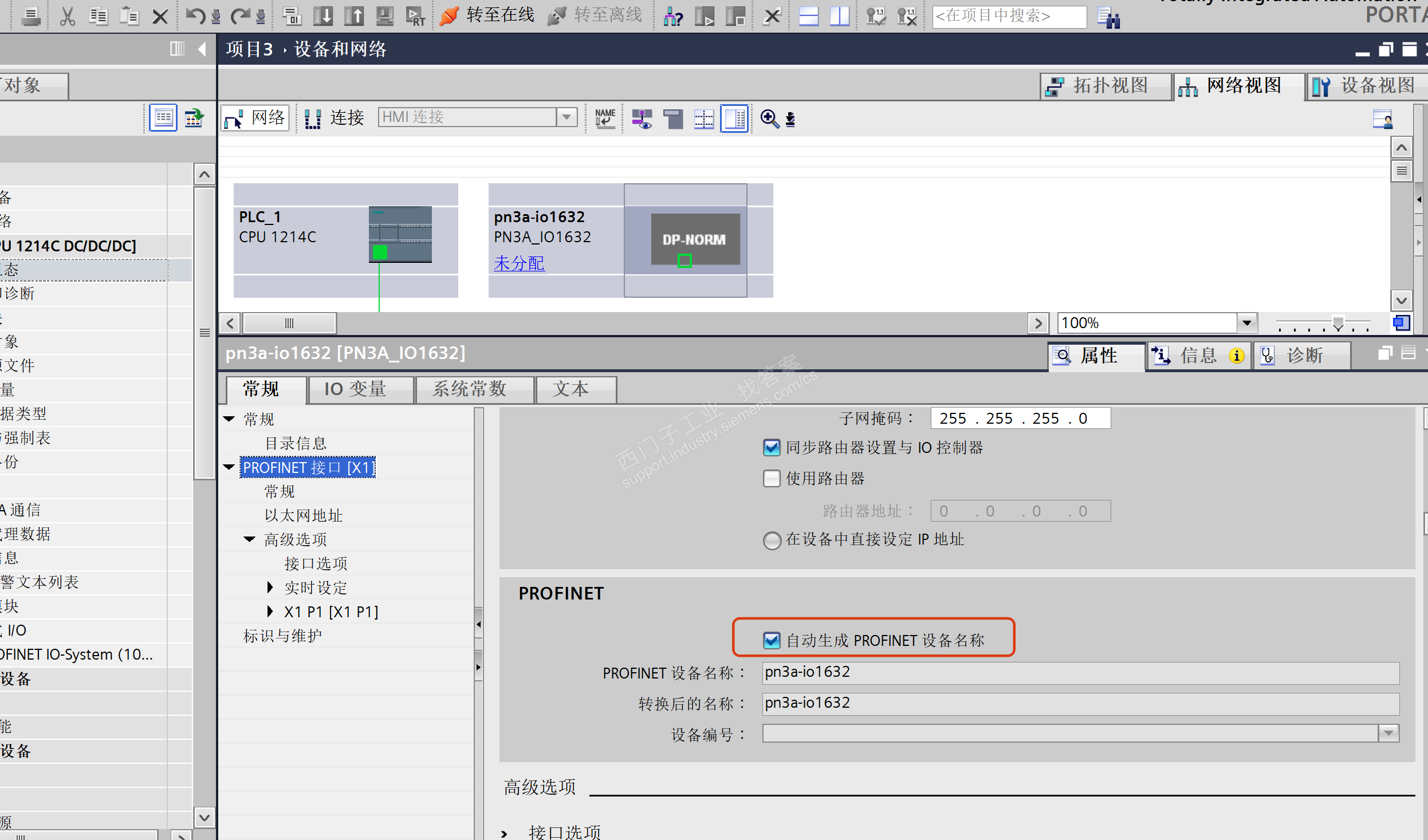
Task: Click the Not assigned (未分配) link
Action: pyautogui.click(x=519, y=263)
